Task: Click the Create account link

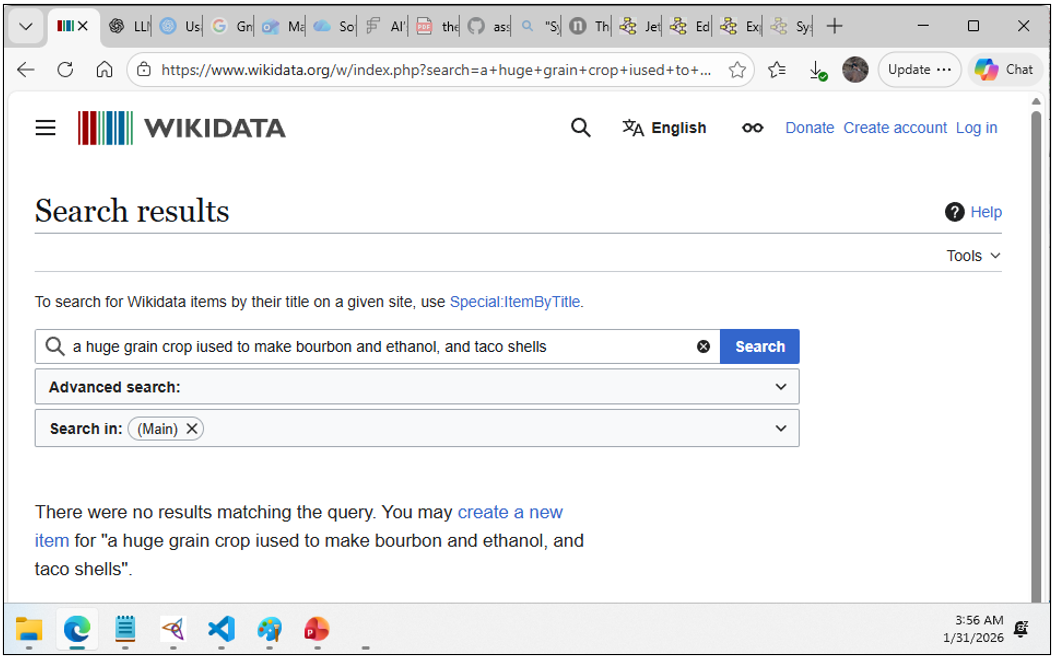Action: [x=894, y=128]
